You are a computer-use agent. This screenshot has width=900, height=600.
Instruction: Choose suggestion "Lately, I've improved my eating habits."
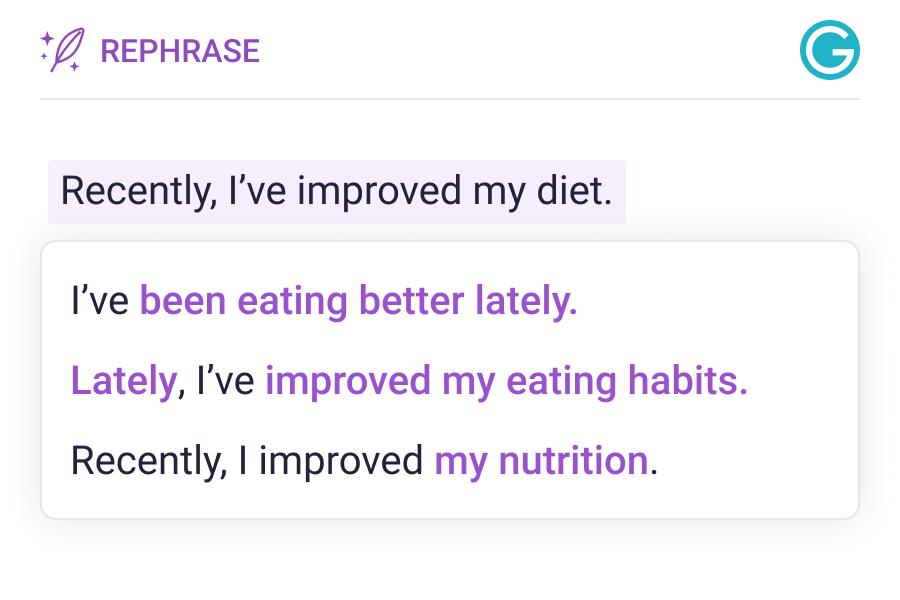click(409, 381)
